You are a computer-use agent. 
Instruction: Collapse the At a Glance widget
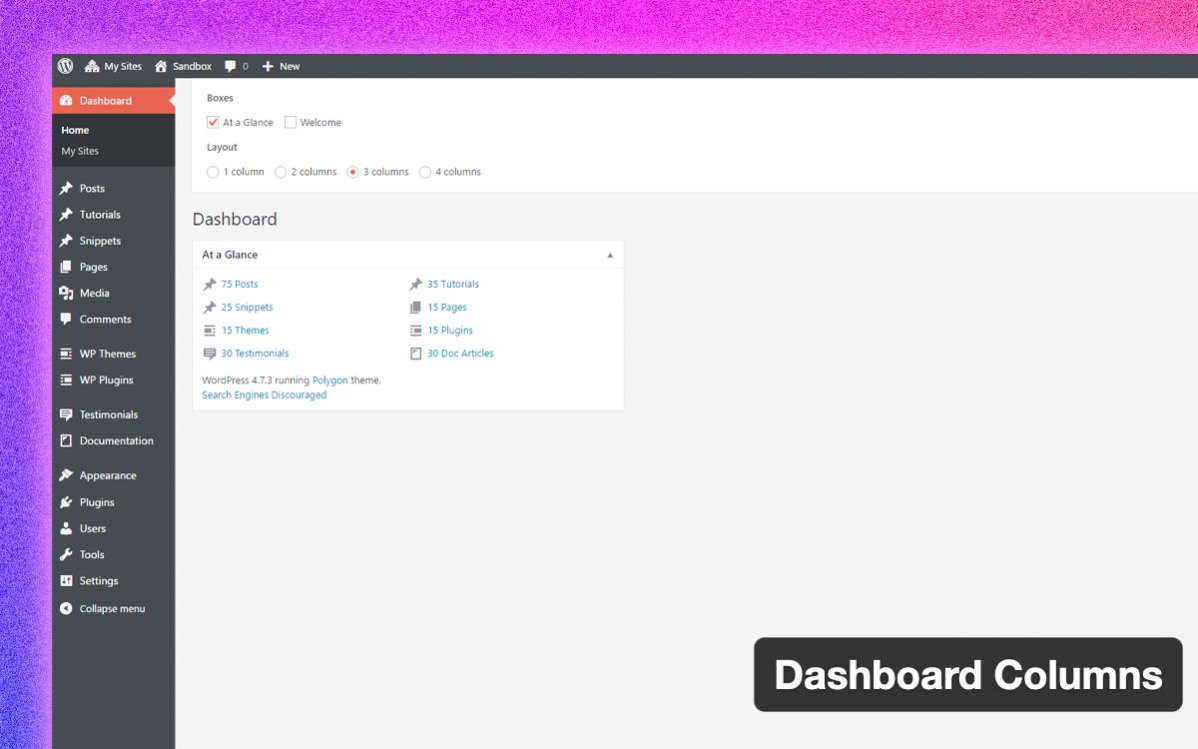610,255
